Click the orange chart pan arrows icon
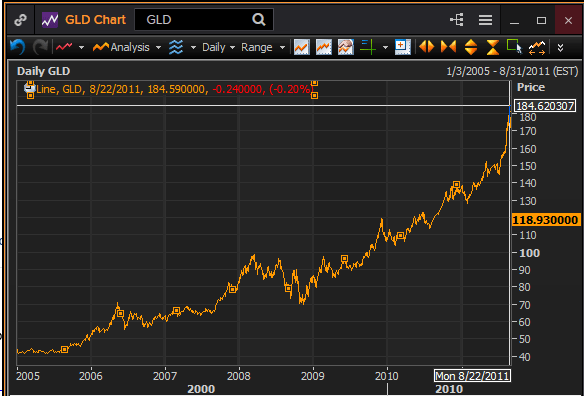 pos(537,48)
